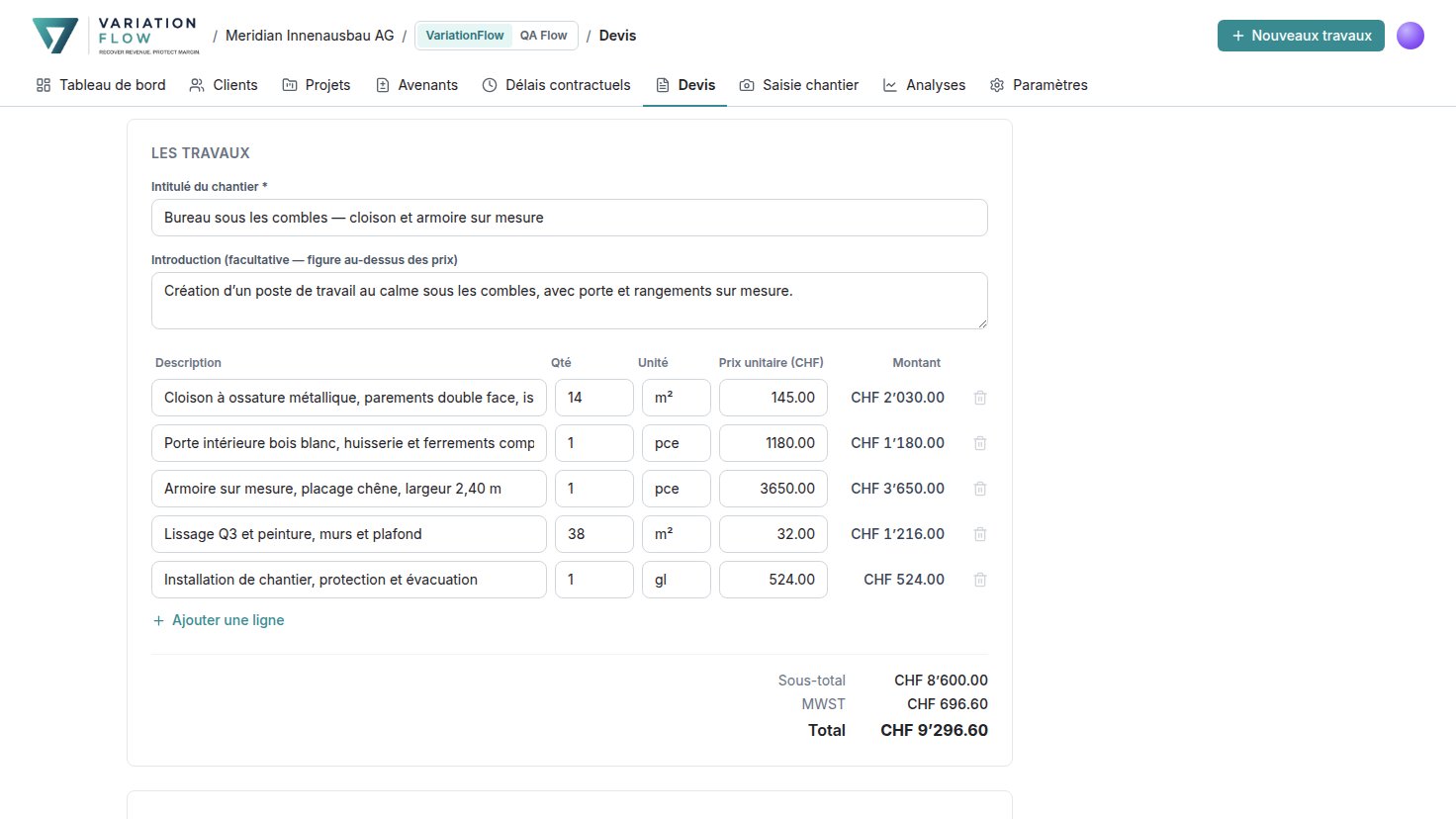The height and width of the screenshot is (819, 1456).
Task: Change unit price 3650.00 field
Action: click(x=773, y=489)
